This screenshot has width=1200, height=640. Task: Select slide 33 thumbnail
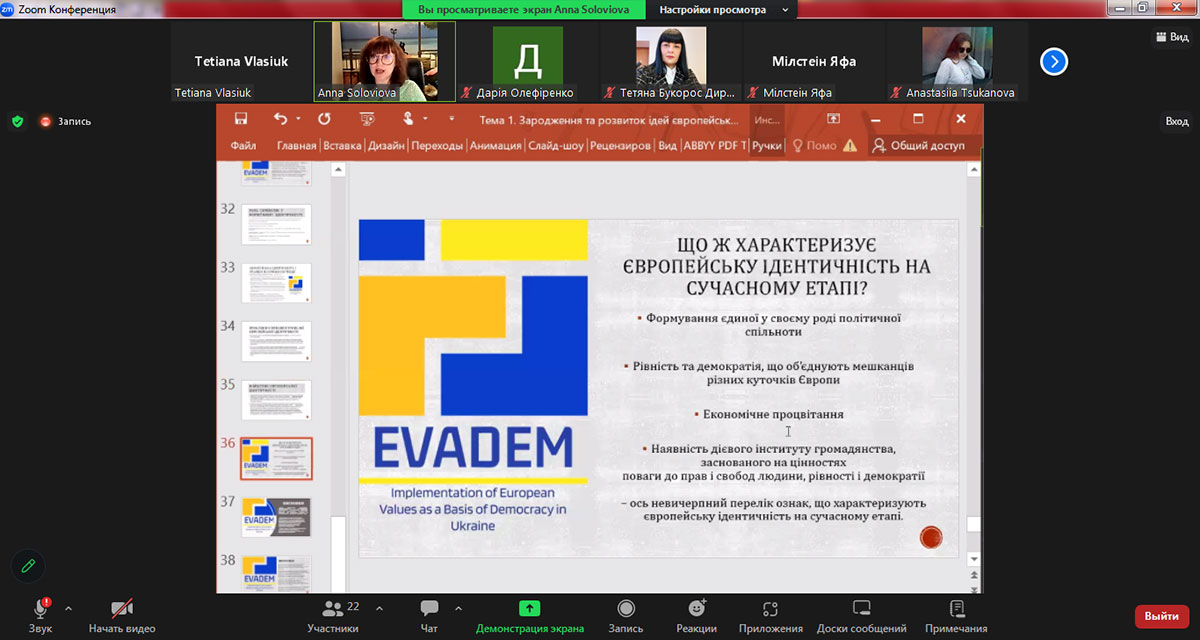click(276, 283)
